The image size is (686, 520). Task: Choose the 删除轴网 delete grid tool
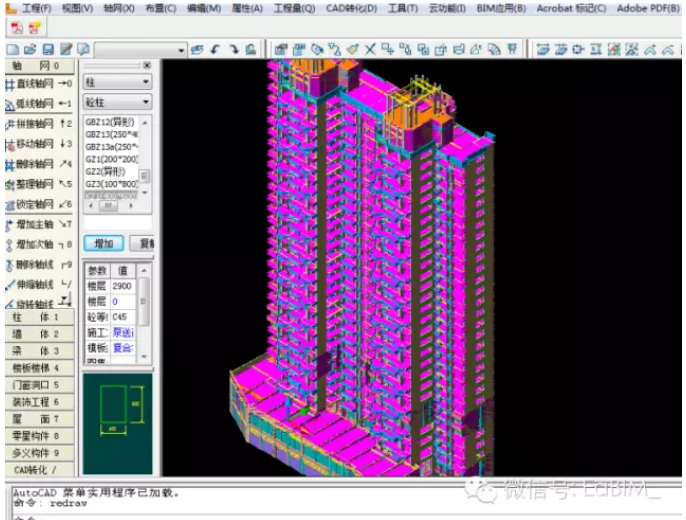pos(38,164)
